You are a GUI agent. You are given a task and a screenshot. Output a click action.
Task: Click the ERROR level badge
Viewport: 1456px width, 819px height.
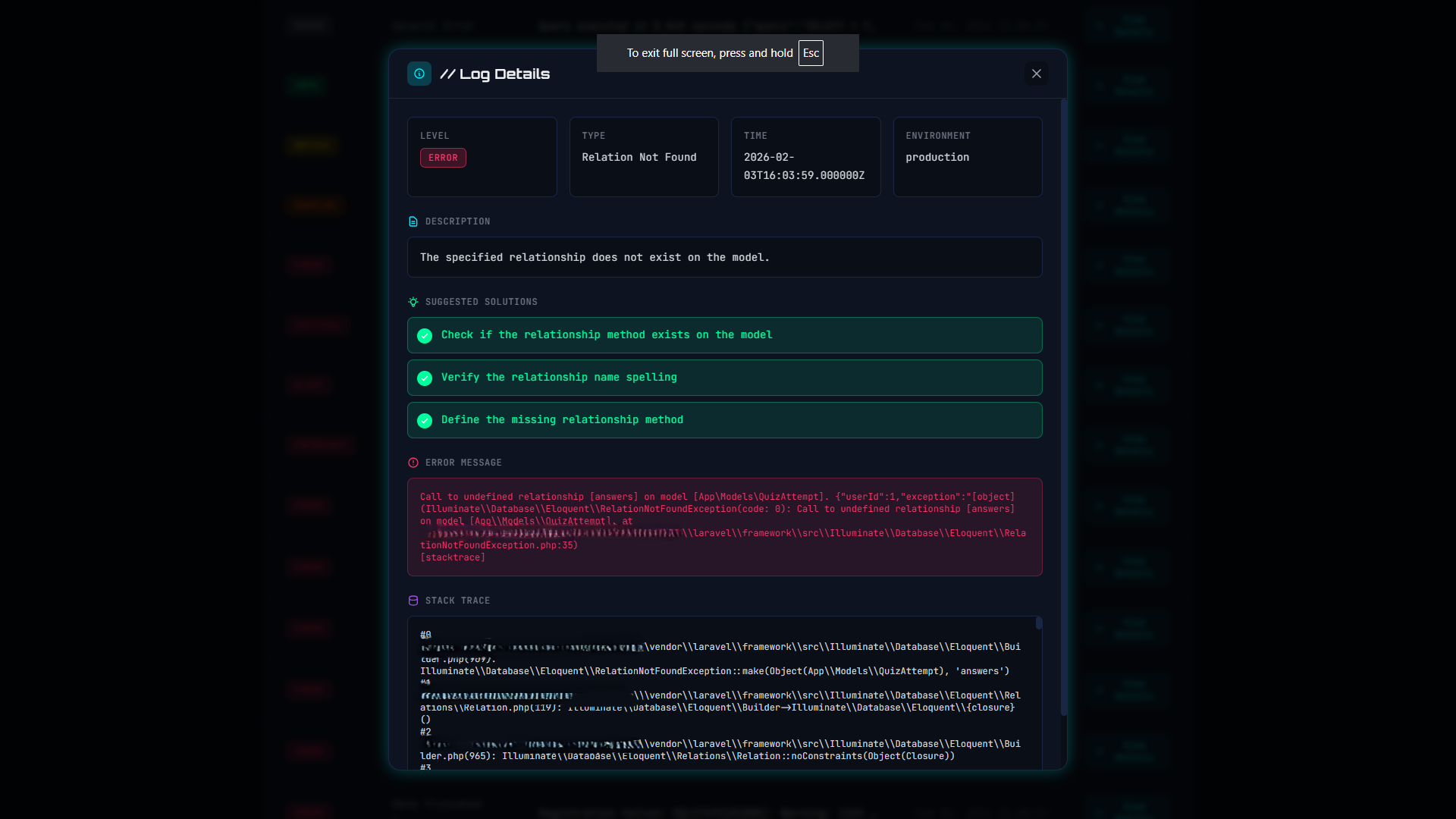coord(443,158)
